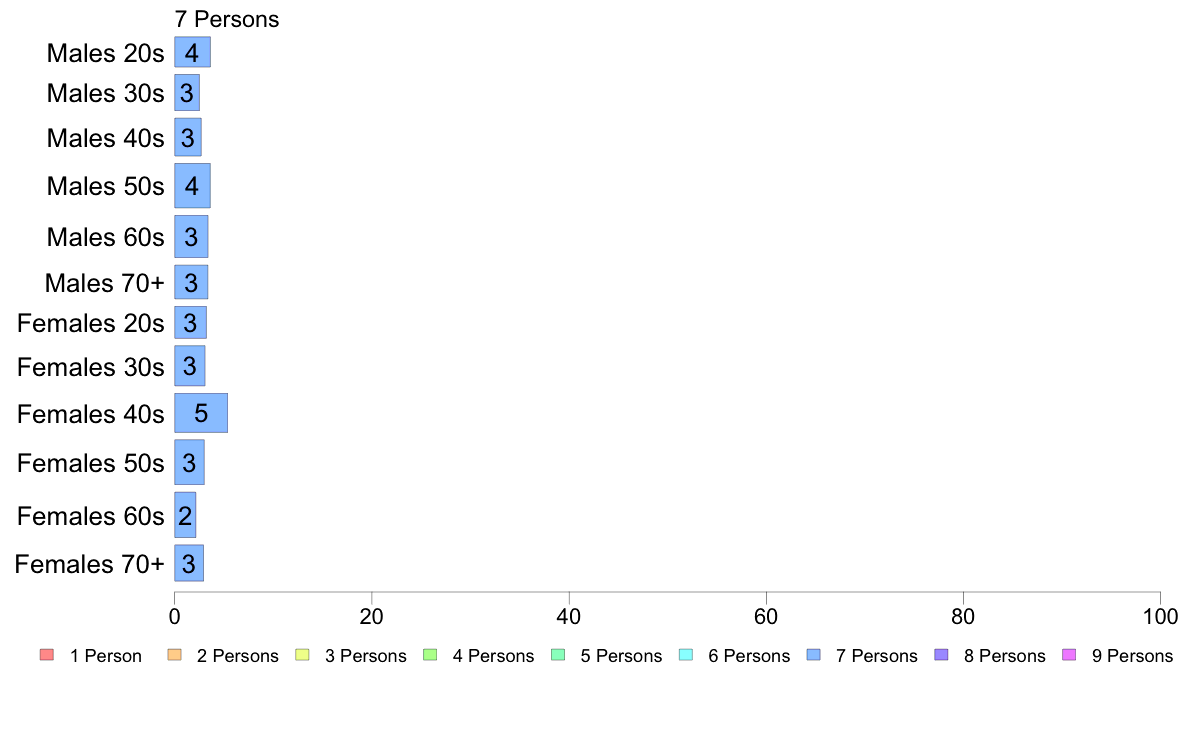Click the 100 axis tick label
Viewport: 1188px width, 736px height.
1160,616
